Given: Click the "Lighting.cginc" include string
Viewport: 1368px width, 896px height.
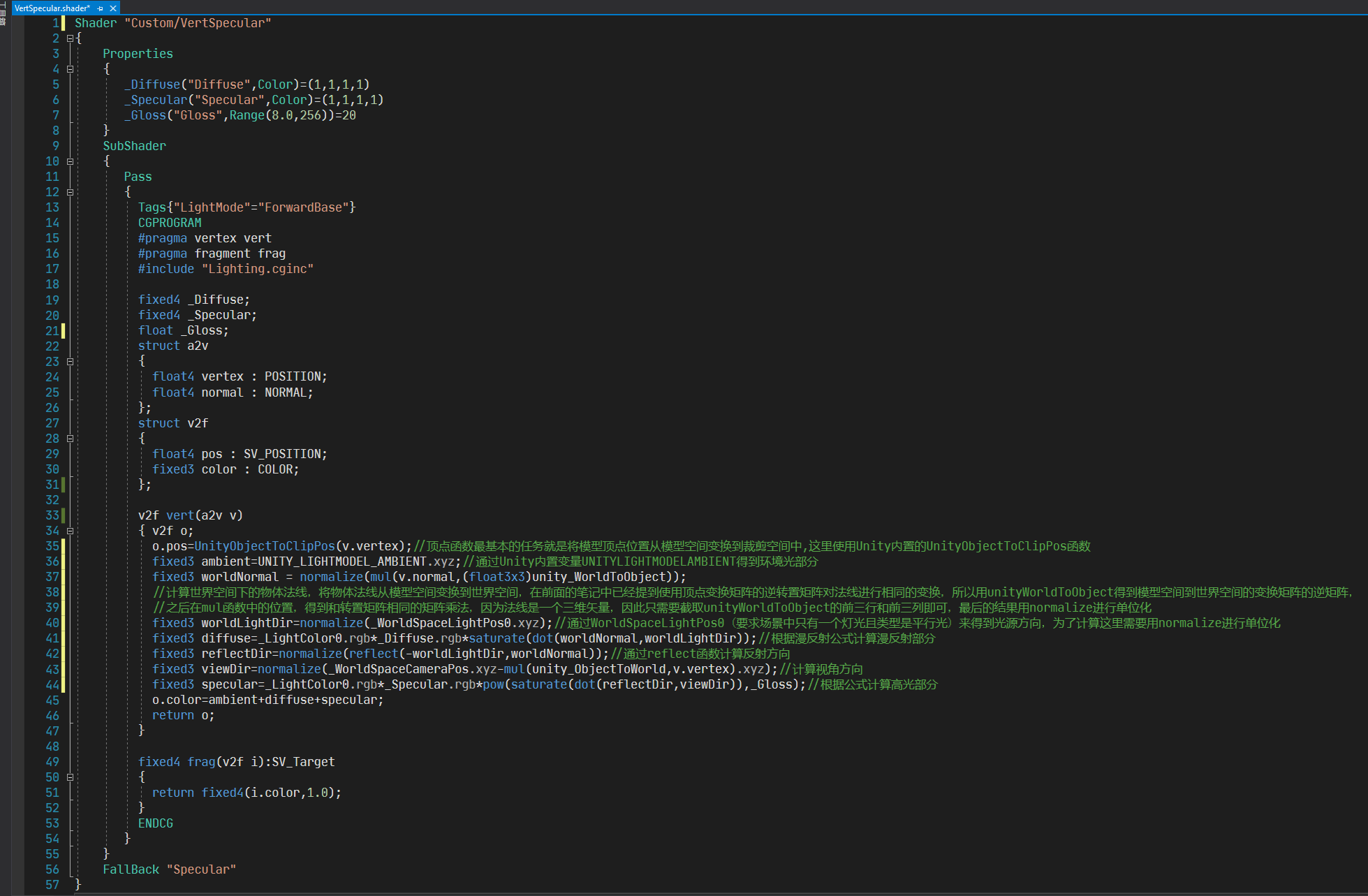Looking at the screenshot, I should pyautogui.click(x=258, y=269).
